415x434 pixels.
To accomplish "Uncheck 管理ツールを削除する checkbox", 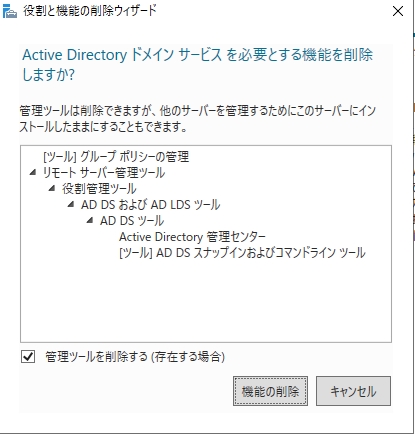I will [x=28, y=357].
